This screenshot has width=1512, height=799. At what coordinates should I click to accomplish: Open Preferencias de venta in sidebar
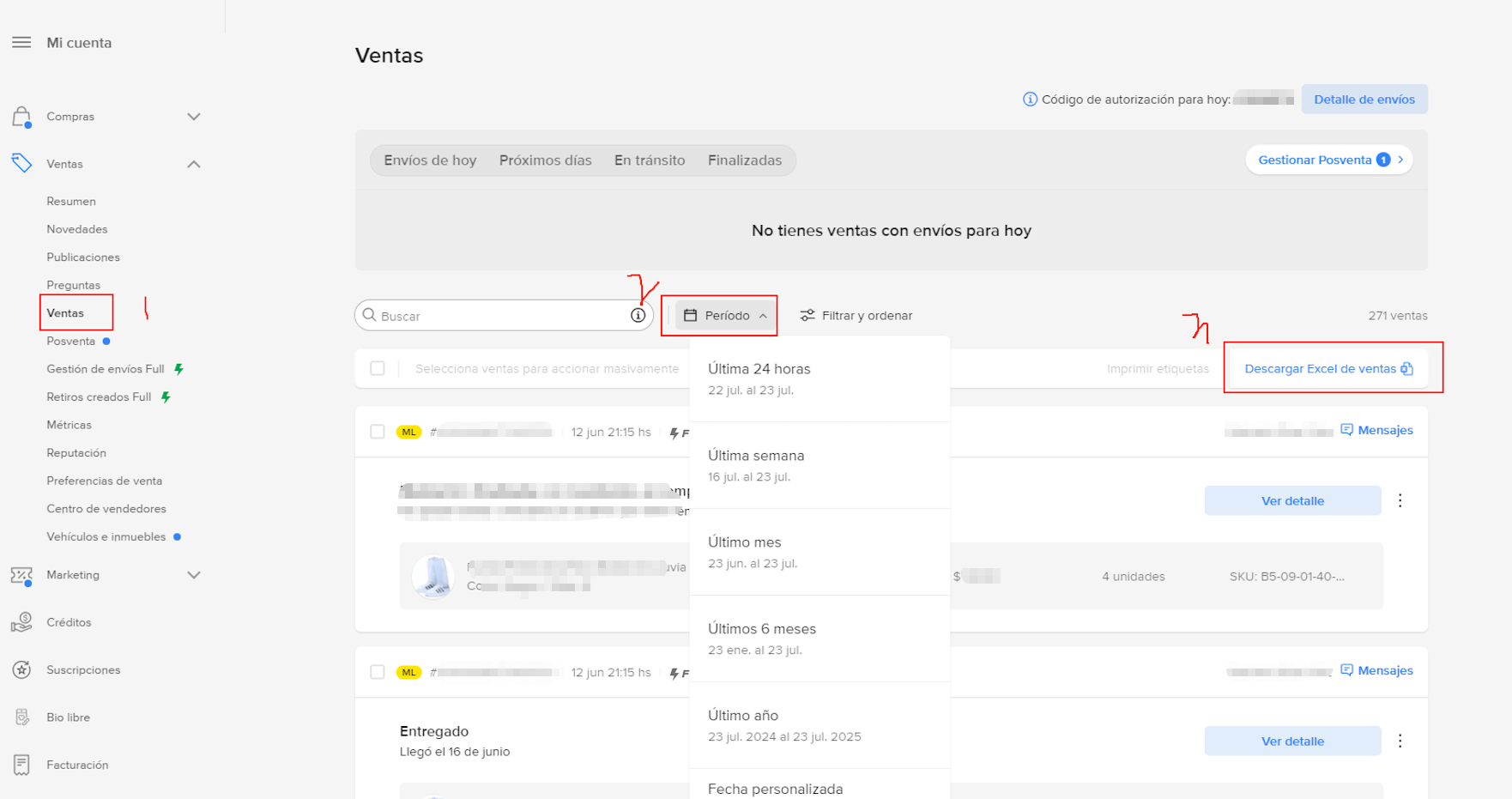105,481
